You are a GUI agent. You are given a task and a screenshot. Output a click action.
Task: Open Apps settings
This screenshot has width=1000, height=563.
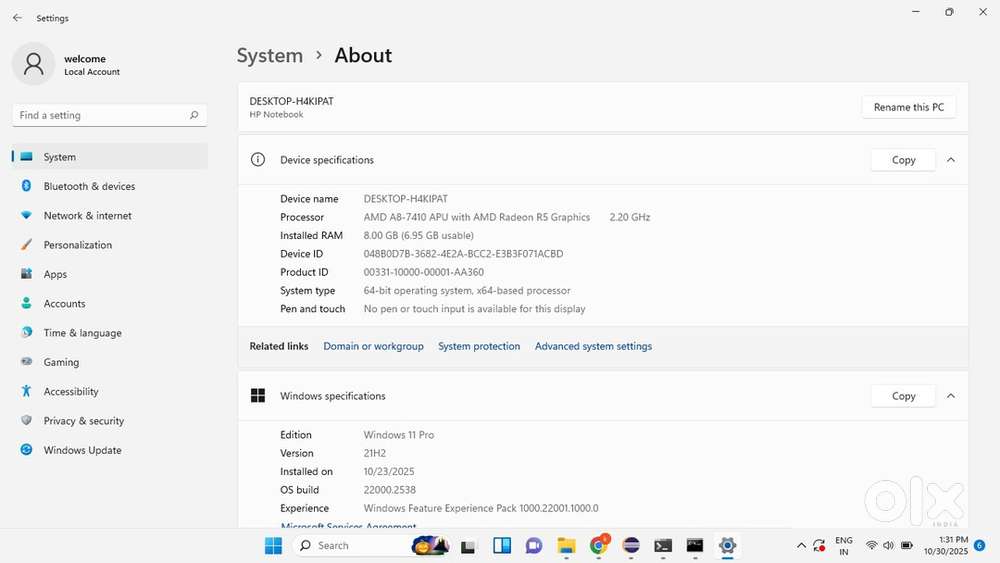pos(110,274)
